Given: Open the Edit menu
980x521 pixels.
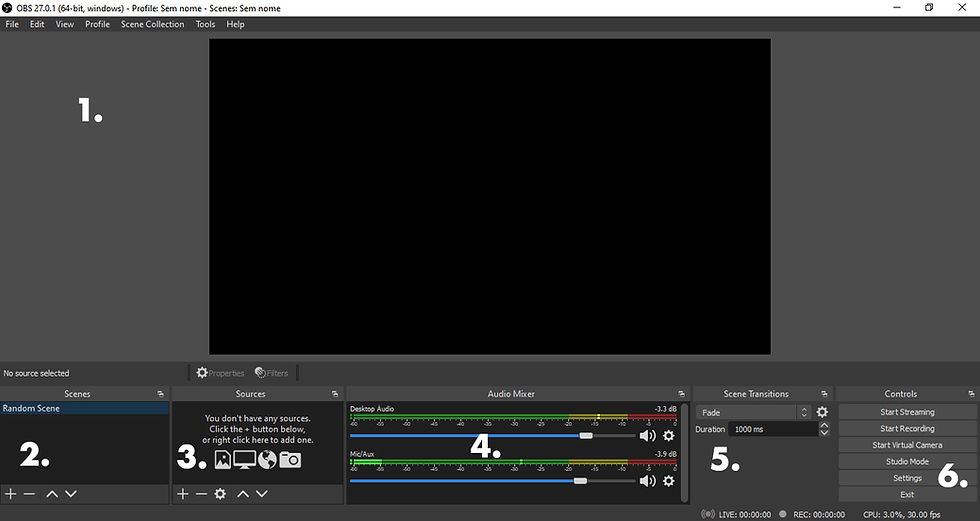Looking at the screenshot, I should click(x=38, y=24).
